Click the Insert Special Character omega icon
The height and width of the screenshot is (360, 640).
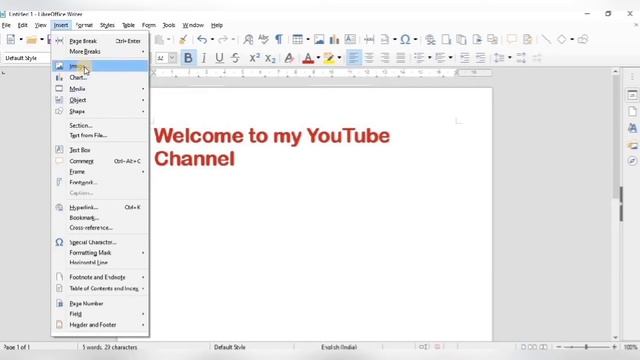(405, 40)
